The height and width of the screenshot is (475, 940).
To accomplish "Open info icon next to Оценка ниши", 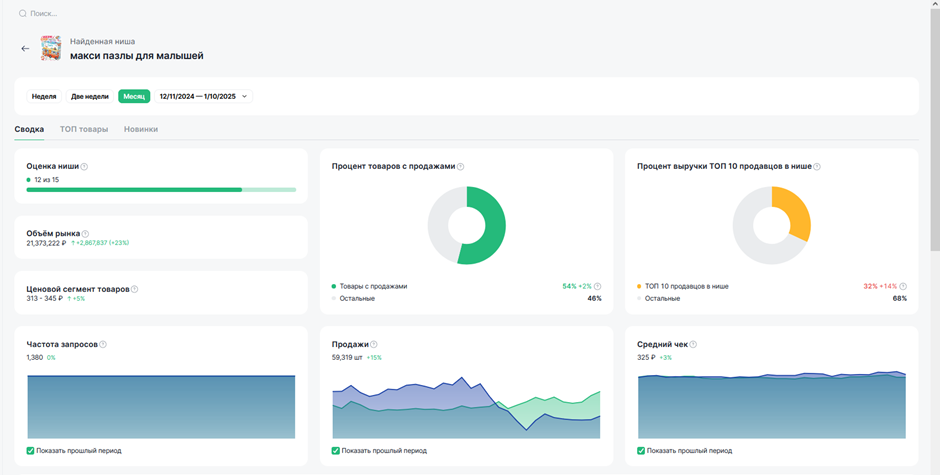I will coord(84,167).
